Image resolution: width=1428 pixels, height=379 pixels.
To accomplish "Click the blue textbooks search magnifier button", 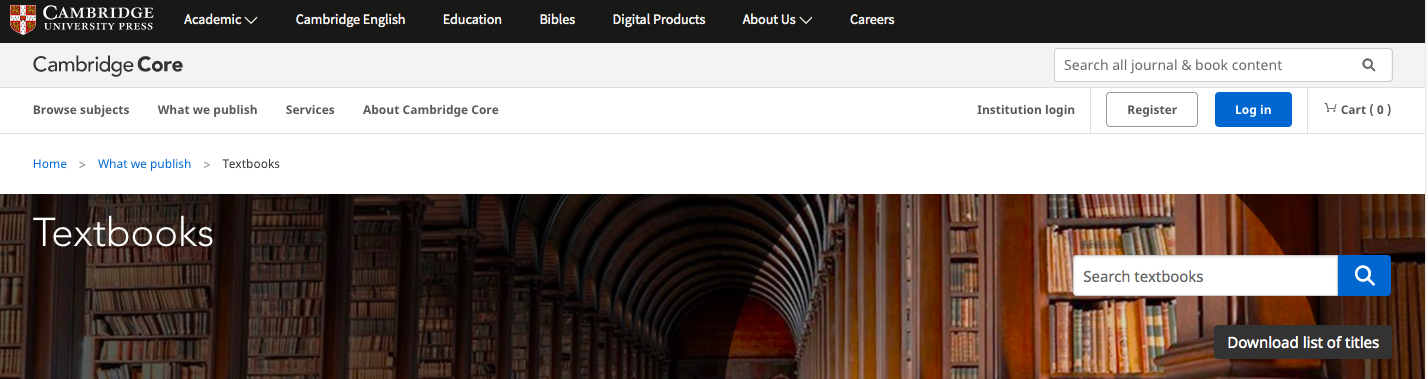I will 1364,276.
